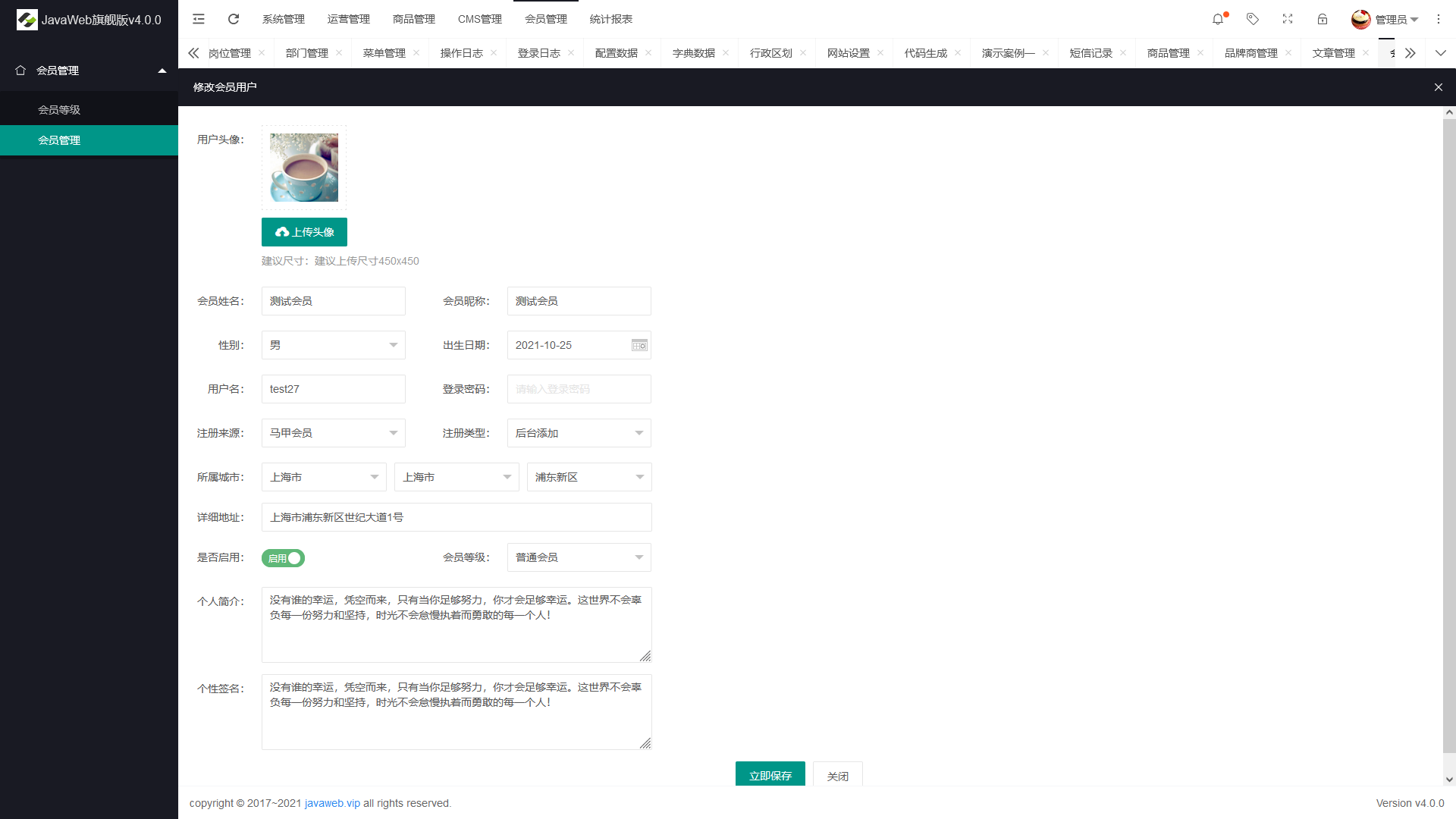Open the province dropdown showing 上海市
The width and height of the screenshot is (1456, 819).
pyautogui.click(x=324, y=477)
